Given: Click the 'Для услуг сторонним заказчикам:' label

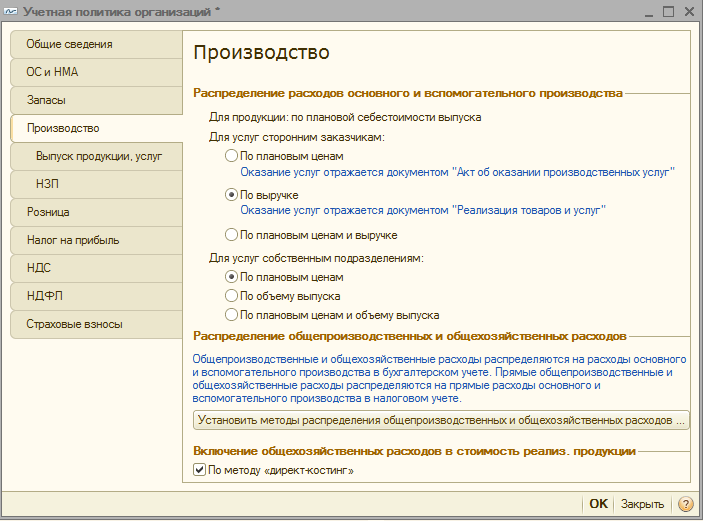Looking at the screenshot, I should coord(297,137).
